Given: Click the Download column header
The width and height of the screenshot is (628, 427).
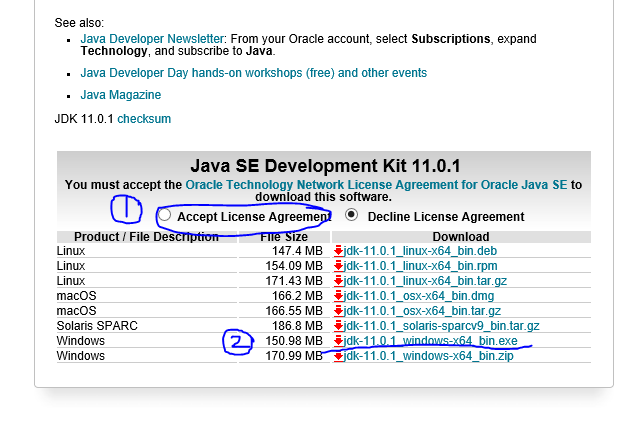Looking at the screenshot, I should point(461,237).
